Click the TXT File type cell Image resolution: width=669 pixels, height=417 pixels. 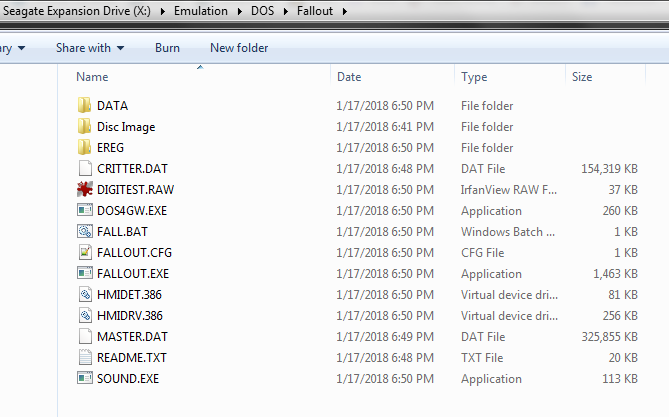[x=482, y=358]
